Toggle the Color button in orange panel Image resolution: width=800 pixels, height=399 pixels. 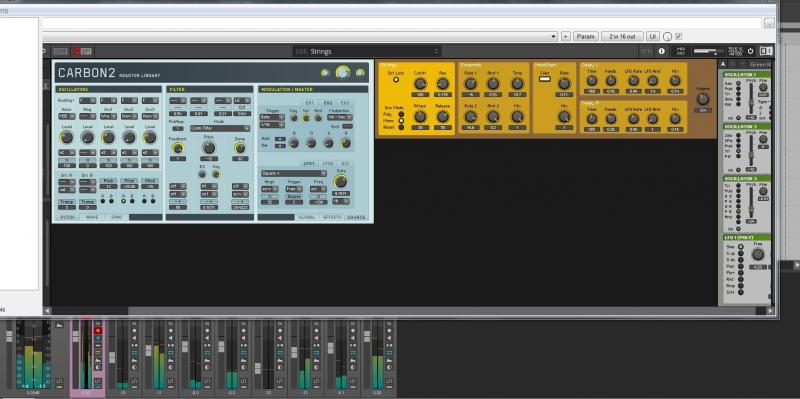click(x=544, y=79)
